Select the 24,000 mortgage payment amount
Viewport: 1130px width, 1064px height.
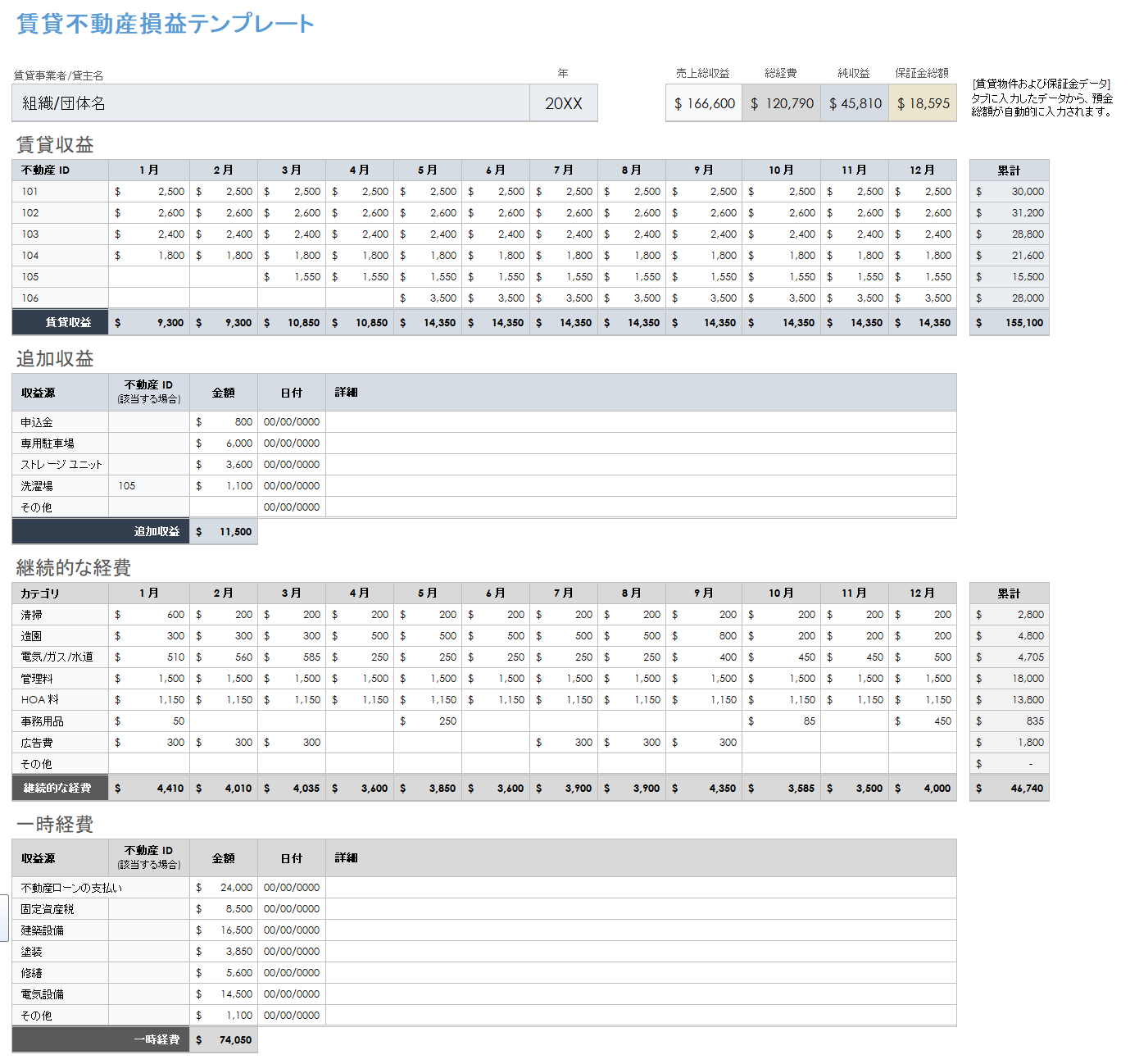click(224, 888)
